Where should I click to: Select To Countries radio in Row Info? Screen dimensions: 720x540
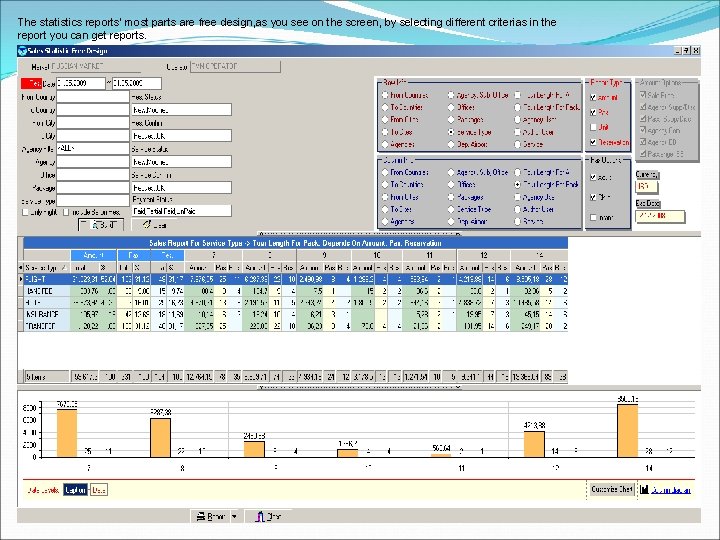click(385, 107)
